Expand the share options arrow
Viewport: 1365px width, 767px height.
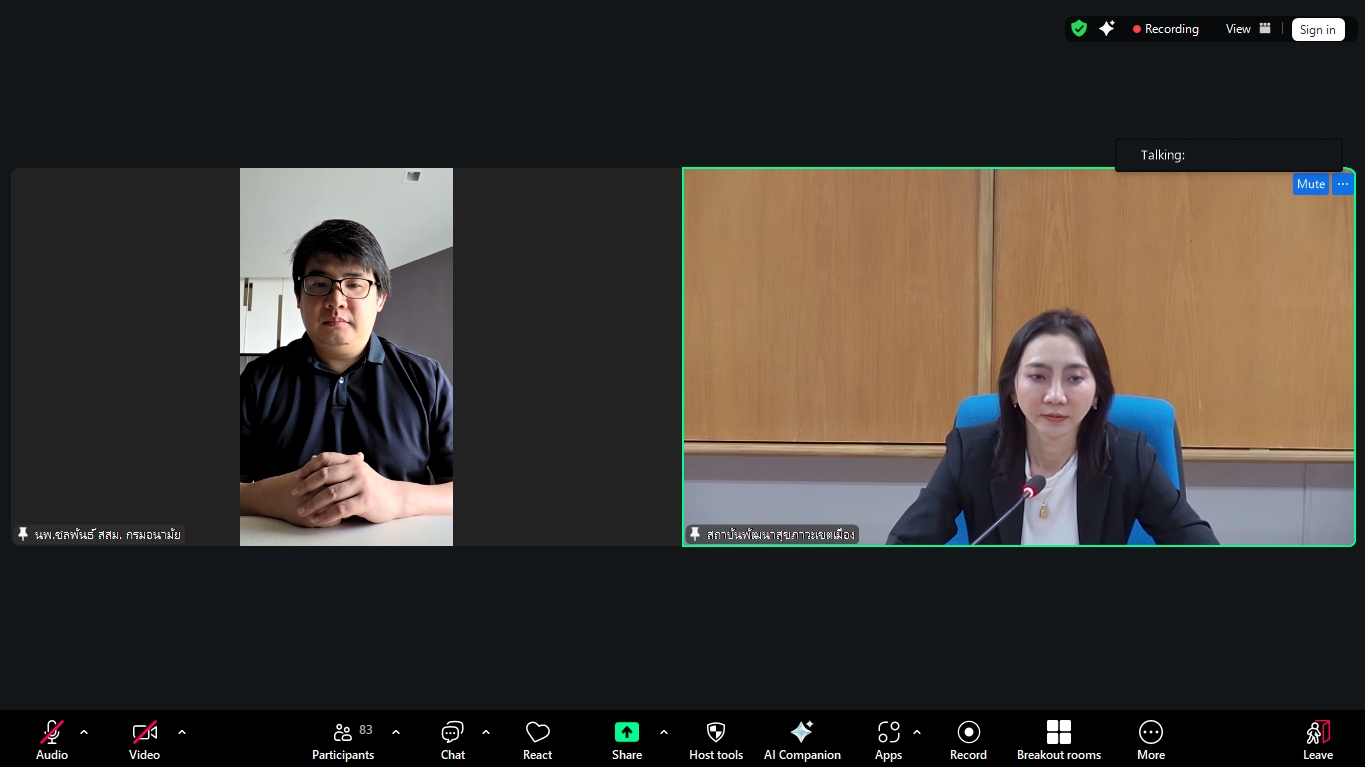click(664, 732)
